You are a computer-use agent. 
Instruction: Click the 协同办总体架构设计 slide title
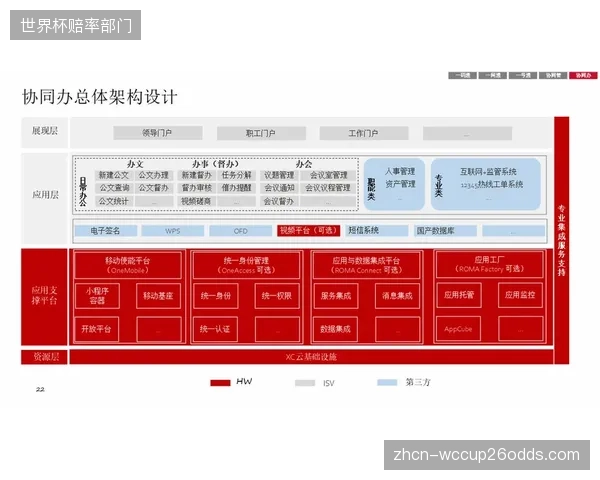[x=99, y=97]
